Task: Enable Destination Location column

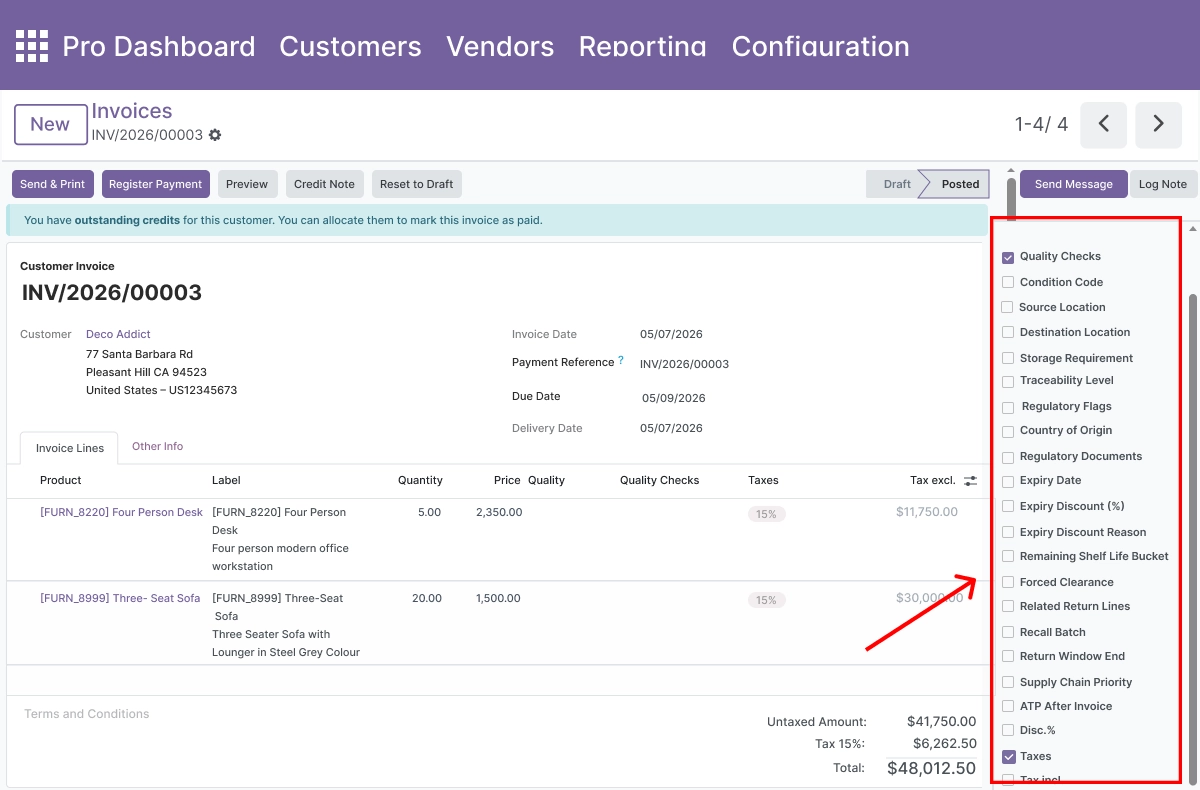Action: tap(1008, 333)
